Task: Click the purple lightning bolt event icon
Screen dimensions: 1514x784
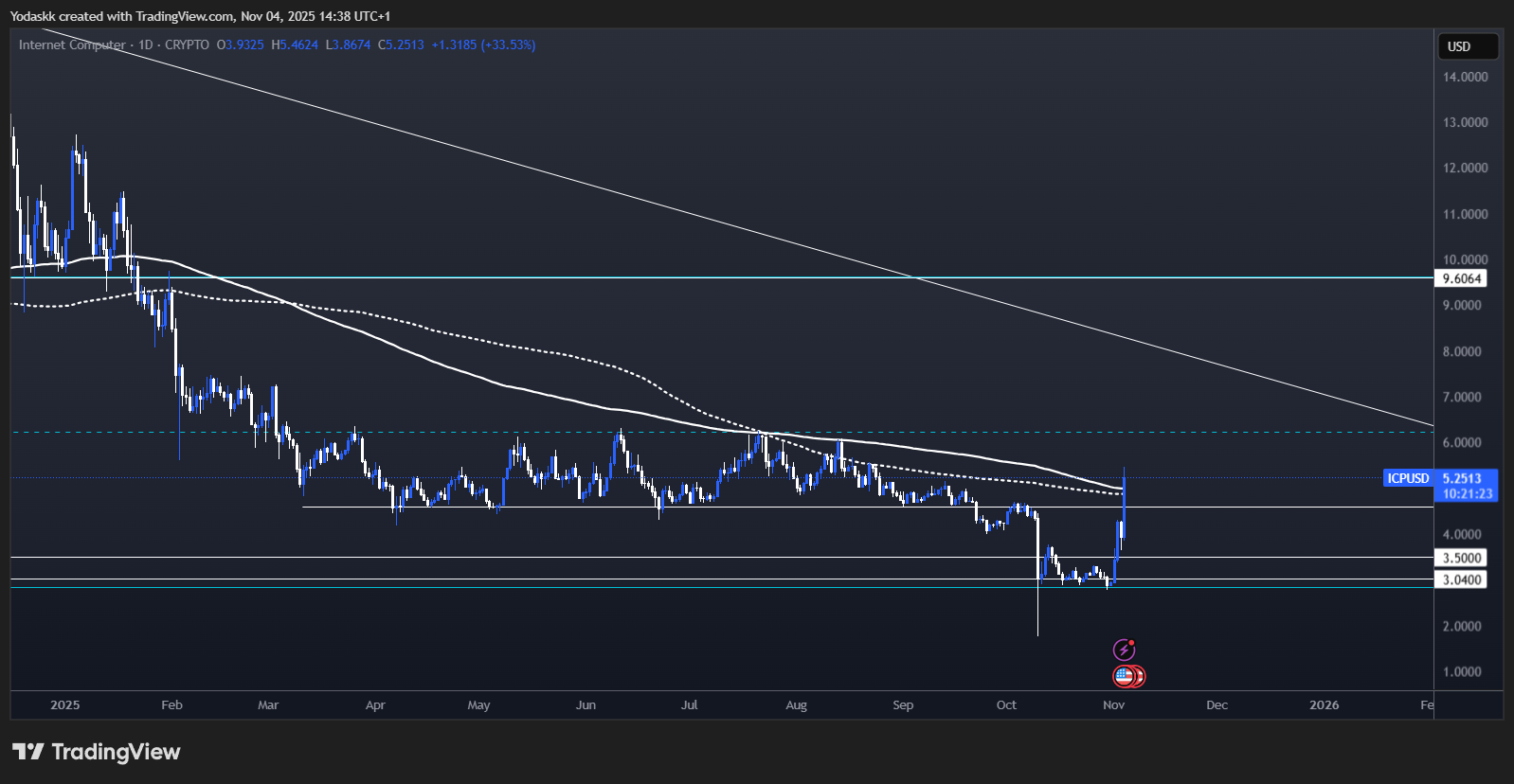Action: (1124, 650)
